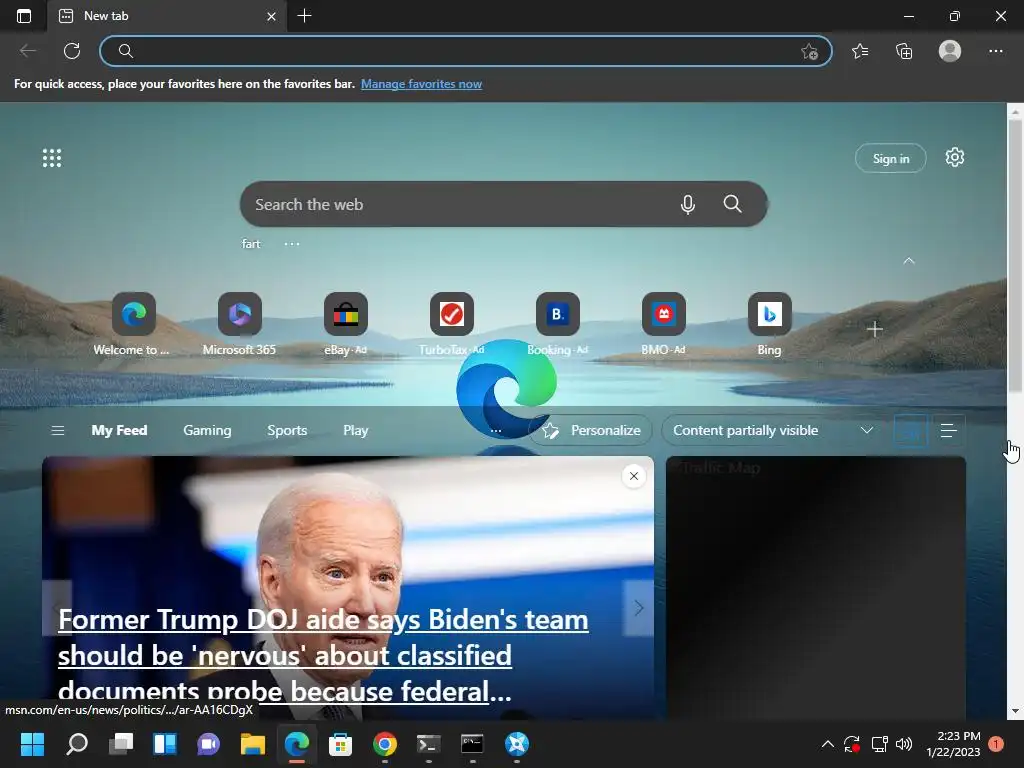Open Microsoft Store from taskbar
The width and height of the screenshot is (1024, 768).
(x=340, y=744)
